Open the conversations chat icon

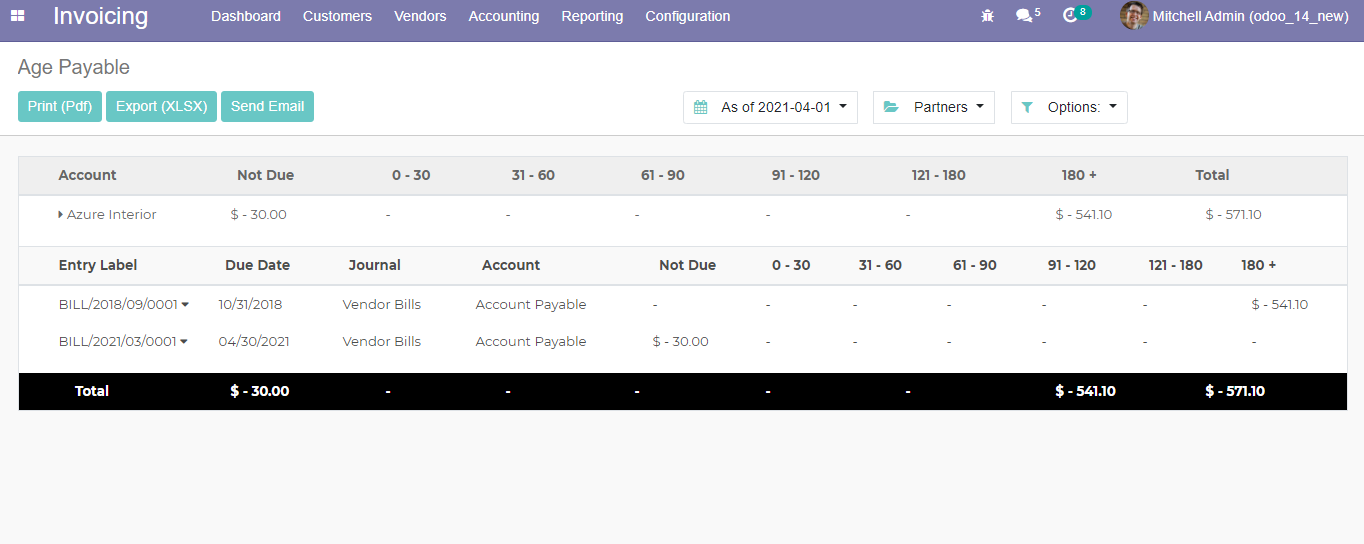[x=1024, y=16]
